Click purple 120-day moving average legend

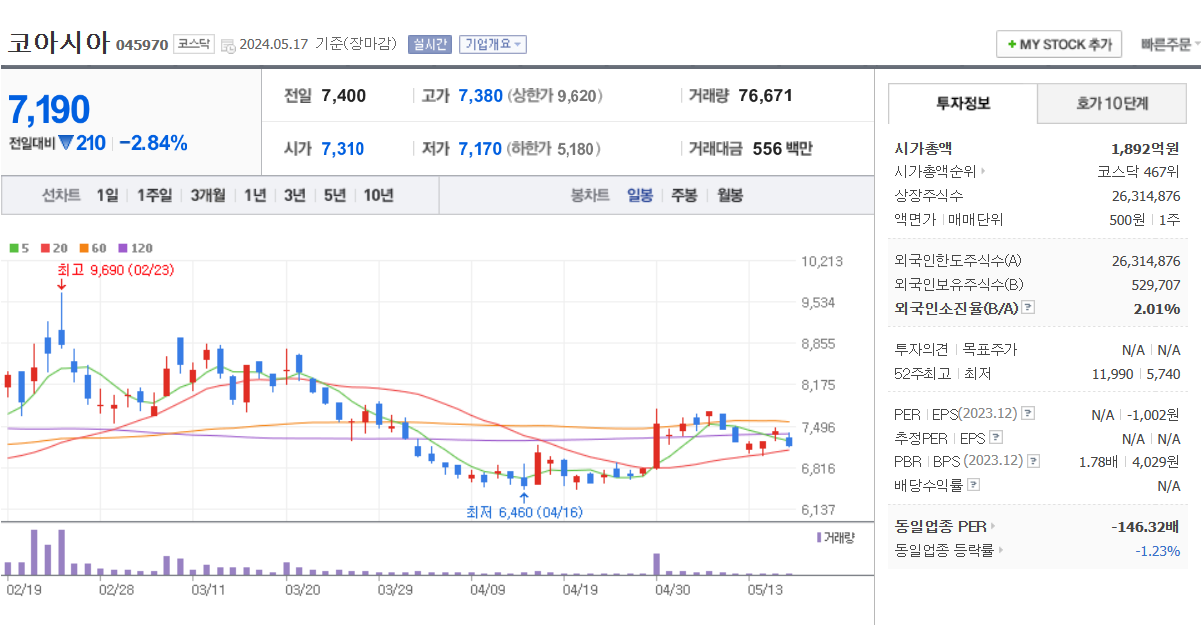135,247
